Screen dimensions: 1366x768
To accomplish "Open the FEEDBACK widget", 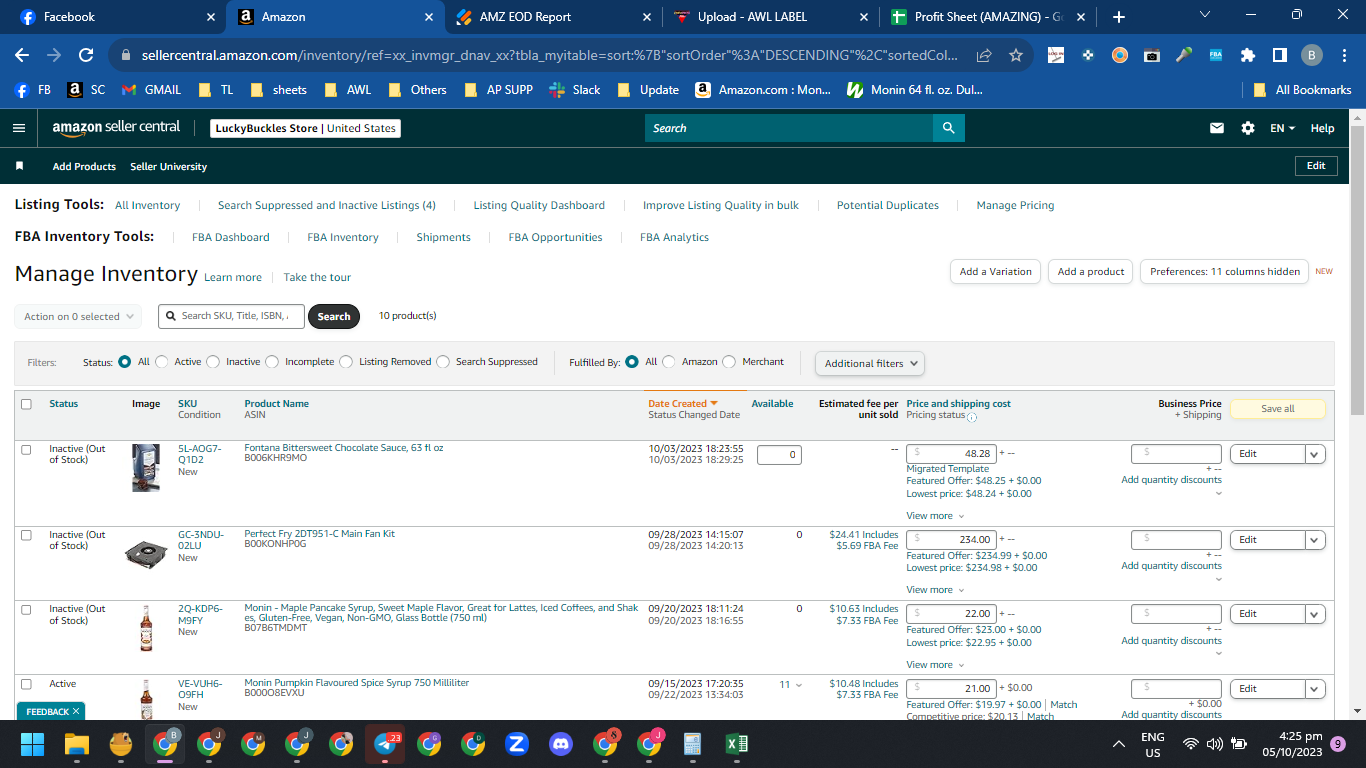I will pyautogui.click(x=51, y=711).
